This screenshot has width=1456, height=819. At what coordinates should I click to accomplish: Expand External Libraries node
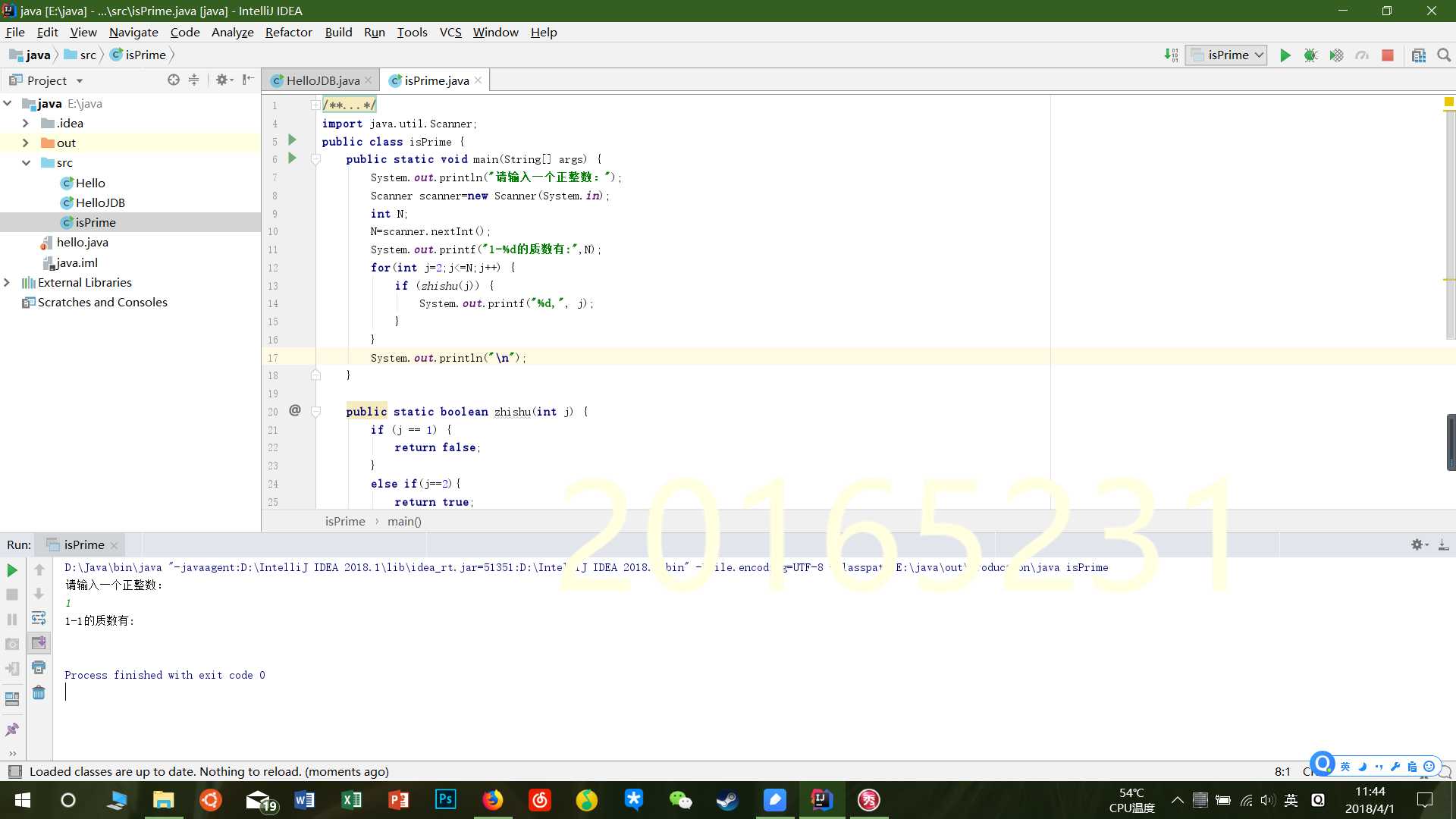click(x=7, y=282)
